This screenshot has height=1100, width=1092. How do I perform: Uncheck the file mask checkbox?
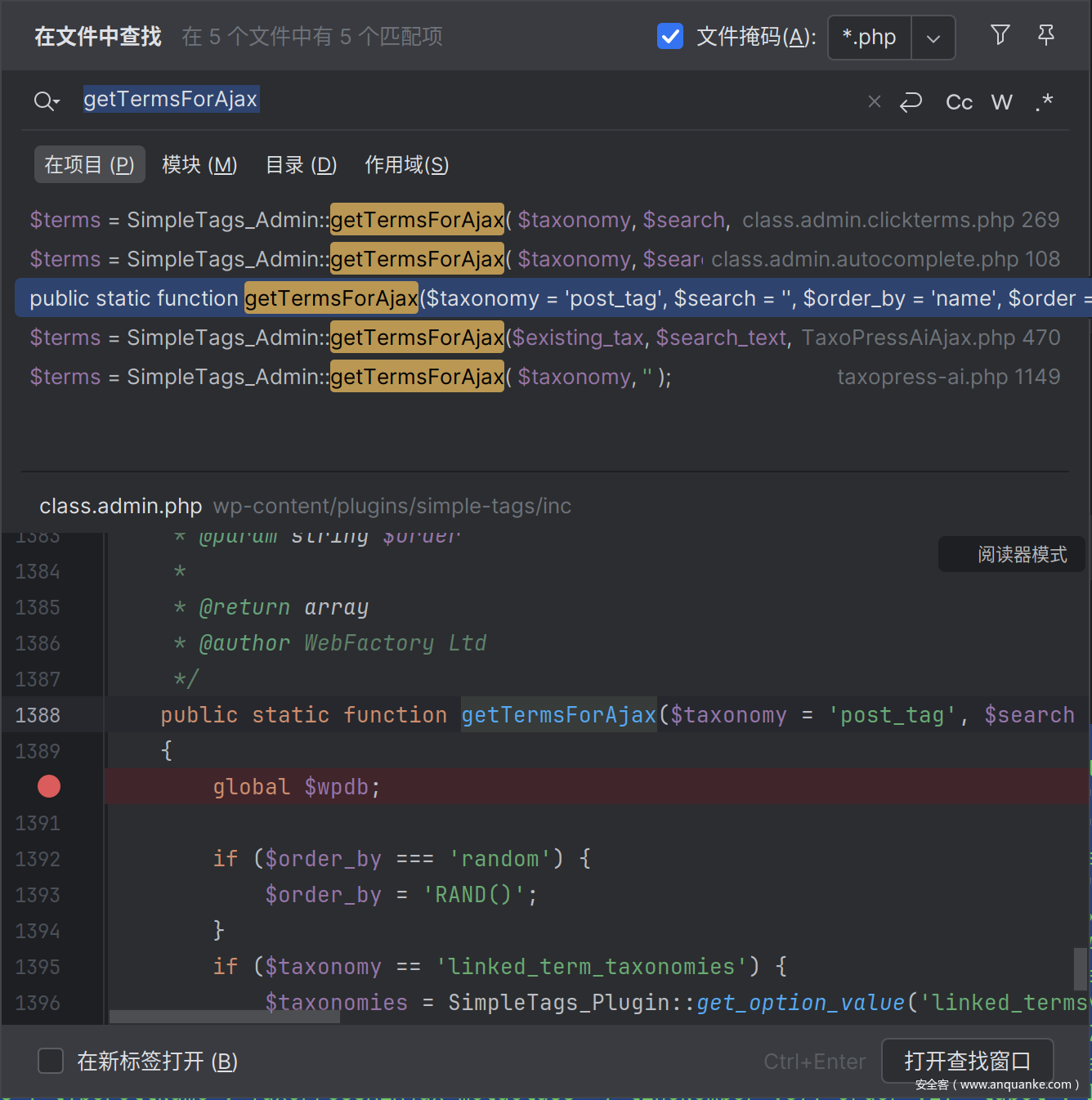(670, 37)
